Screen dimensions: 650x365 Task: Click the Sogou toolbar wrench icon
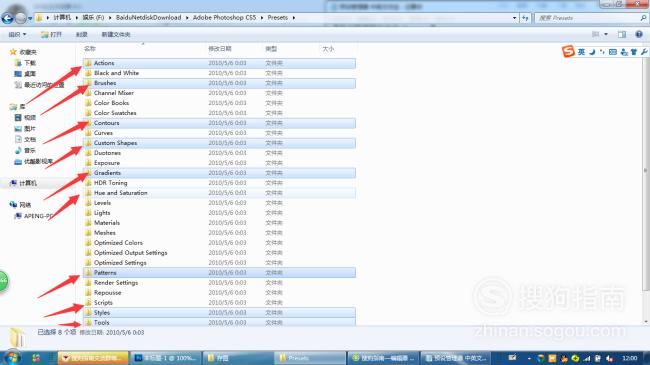643,52
